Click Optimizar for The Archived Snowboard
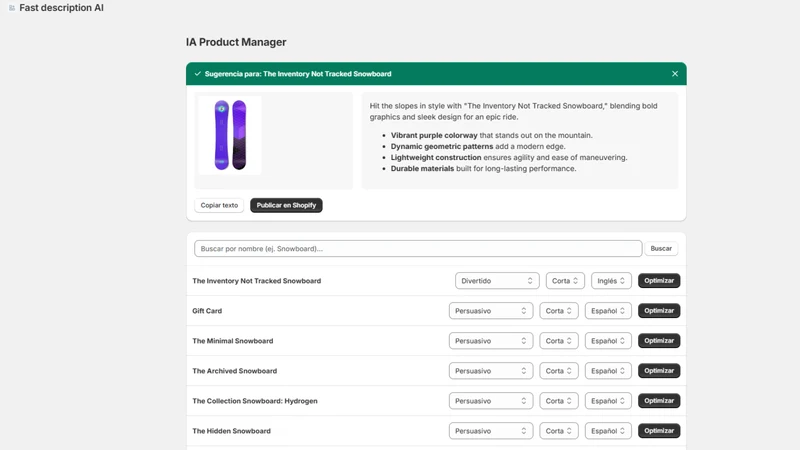800x450 pixels. point(659,371)
